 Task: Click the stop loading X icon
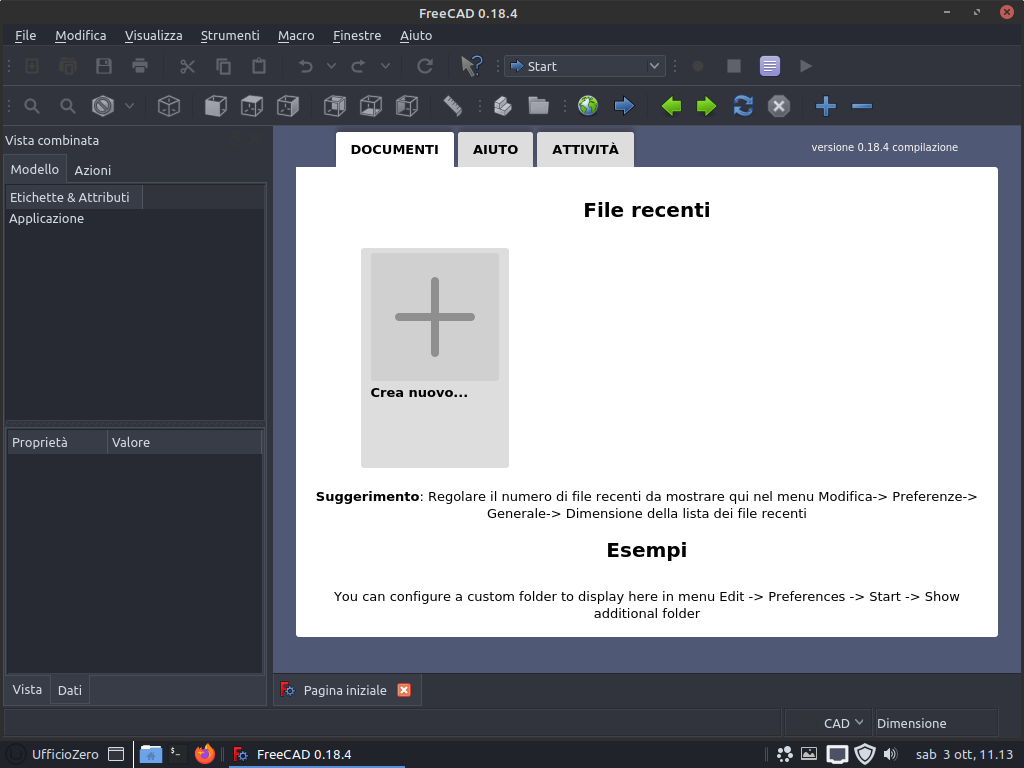pos(779,106)
